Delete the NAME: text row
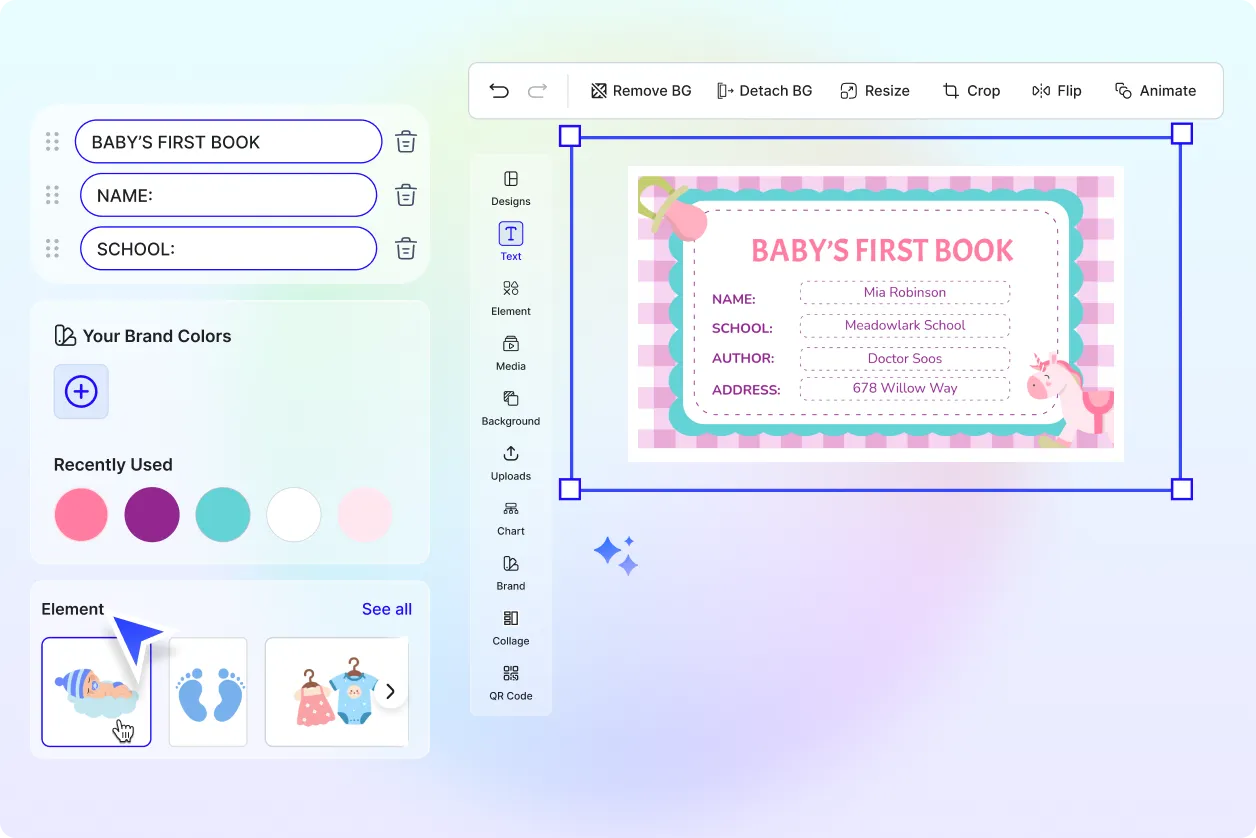The image size is (1256, 838). pyautogui.click(x=405, y=195)
